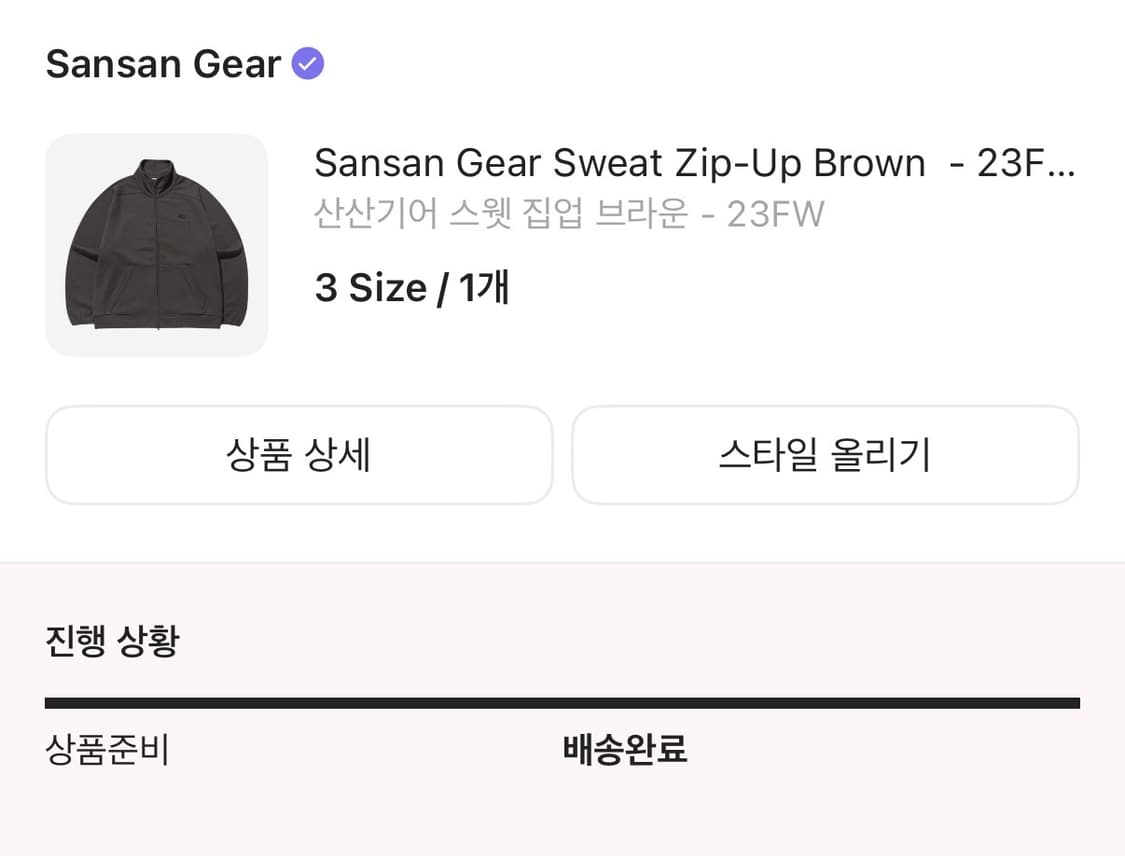
Task: Tap the bold 배송완료 status label
Action: [x=625, y=750]
